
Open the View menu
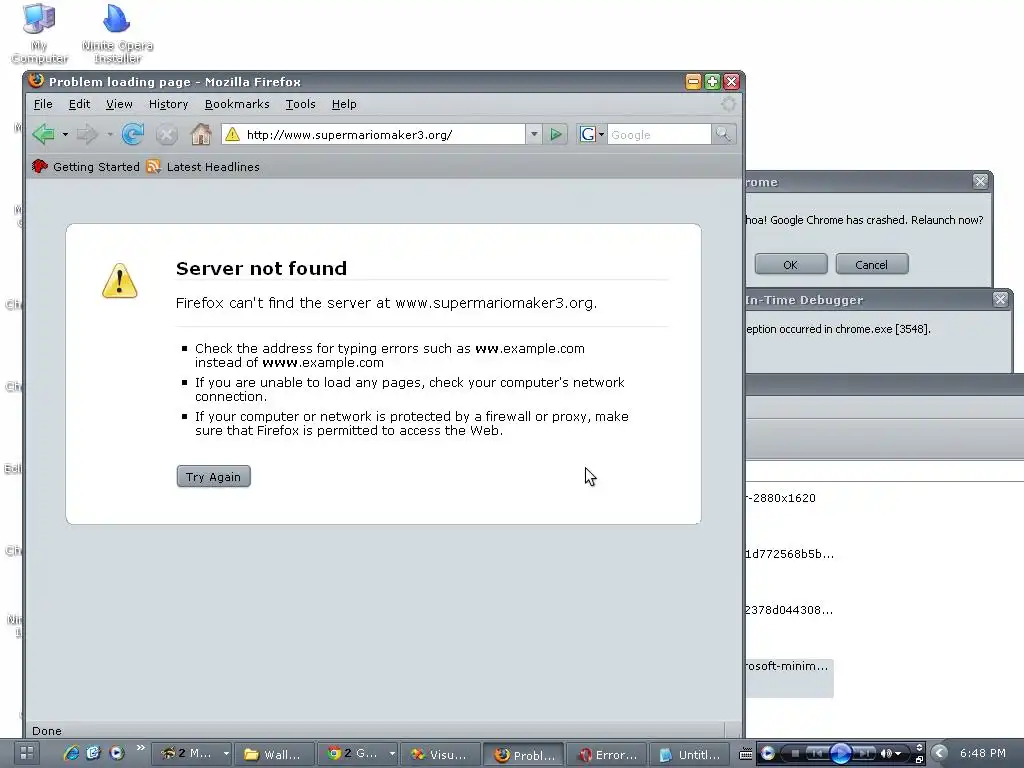point(119,104)
